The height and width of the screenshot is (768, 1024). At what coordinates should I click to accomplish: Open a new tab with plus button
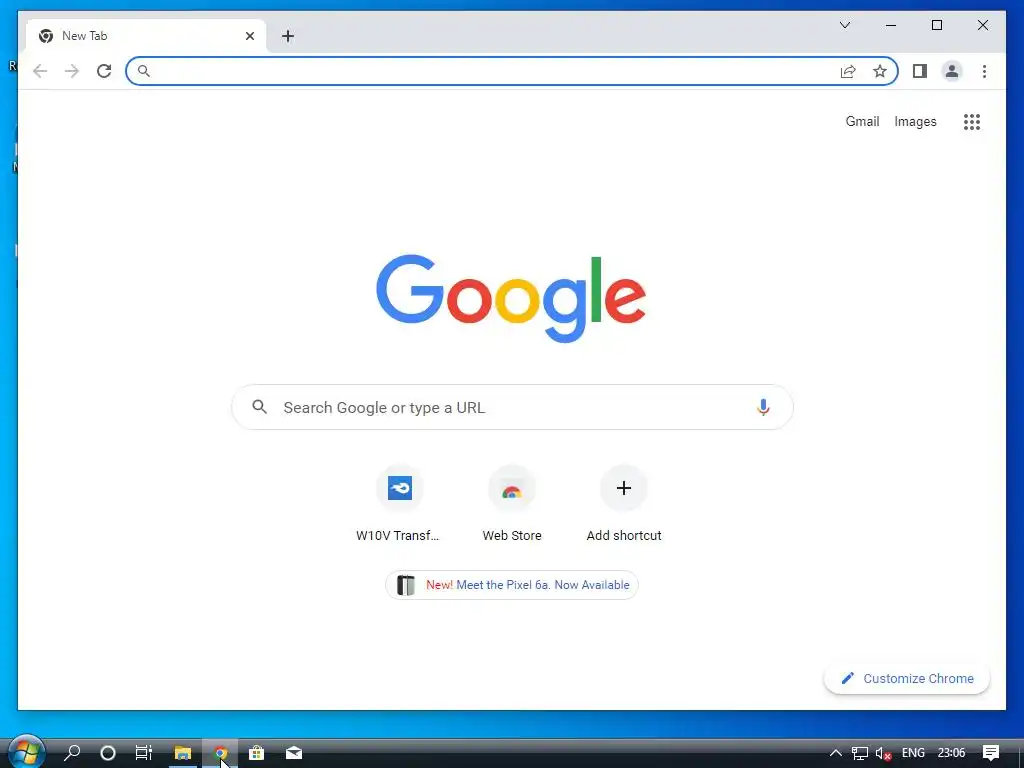(288, 36)
